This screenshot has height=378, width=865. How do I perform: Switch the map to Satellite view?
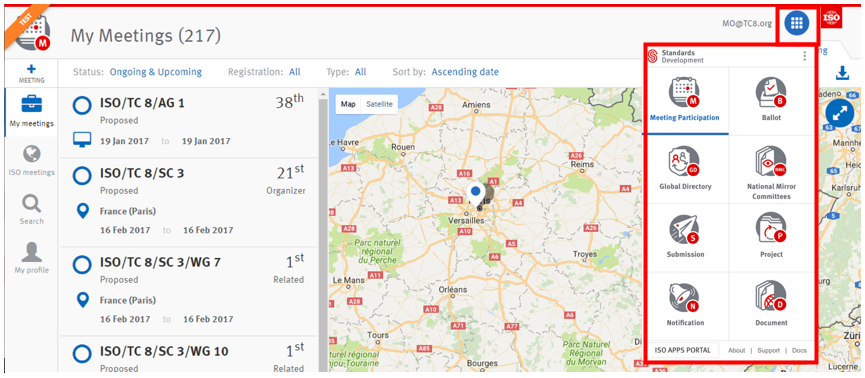pyautogui.click(x=379, y=104)
